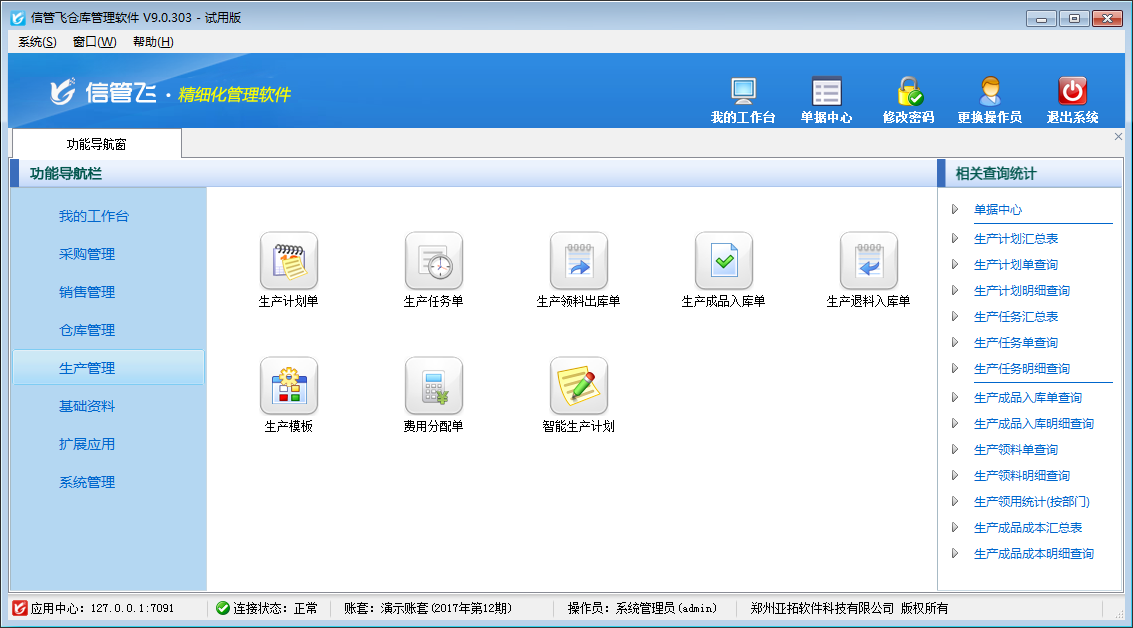The height and width of the screenshot is (628, 1133).
Task: Click the 生产成品成本明细查询 link
Action: pos(1033,553)
